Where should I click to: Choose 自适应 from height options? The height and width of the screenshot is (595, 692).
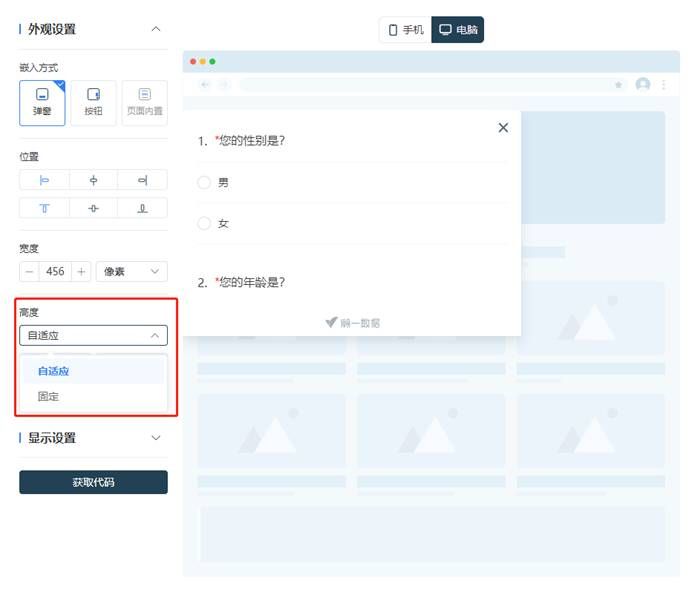pyautogui.click(x=93, y=371)
